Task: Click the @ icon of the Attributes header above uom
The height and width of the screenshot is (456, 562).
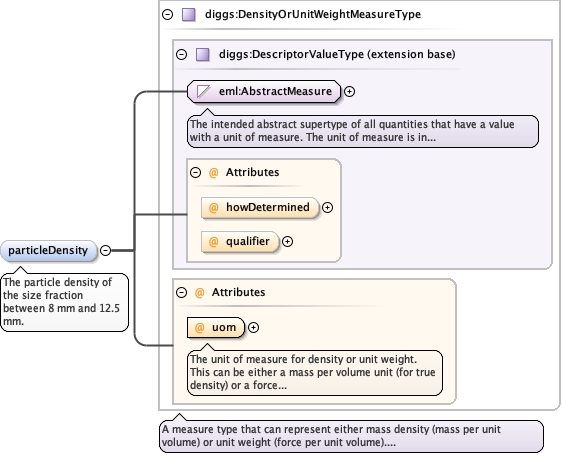Action: click(x=200, y=293)
